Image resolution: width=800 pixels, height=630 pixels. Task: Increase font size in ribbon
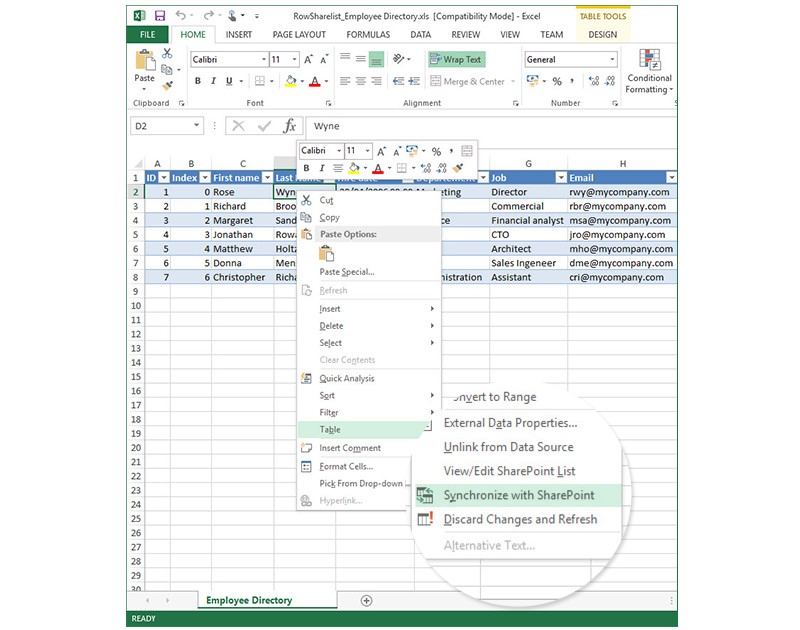[x=308, y=60]
